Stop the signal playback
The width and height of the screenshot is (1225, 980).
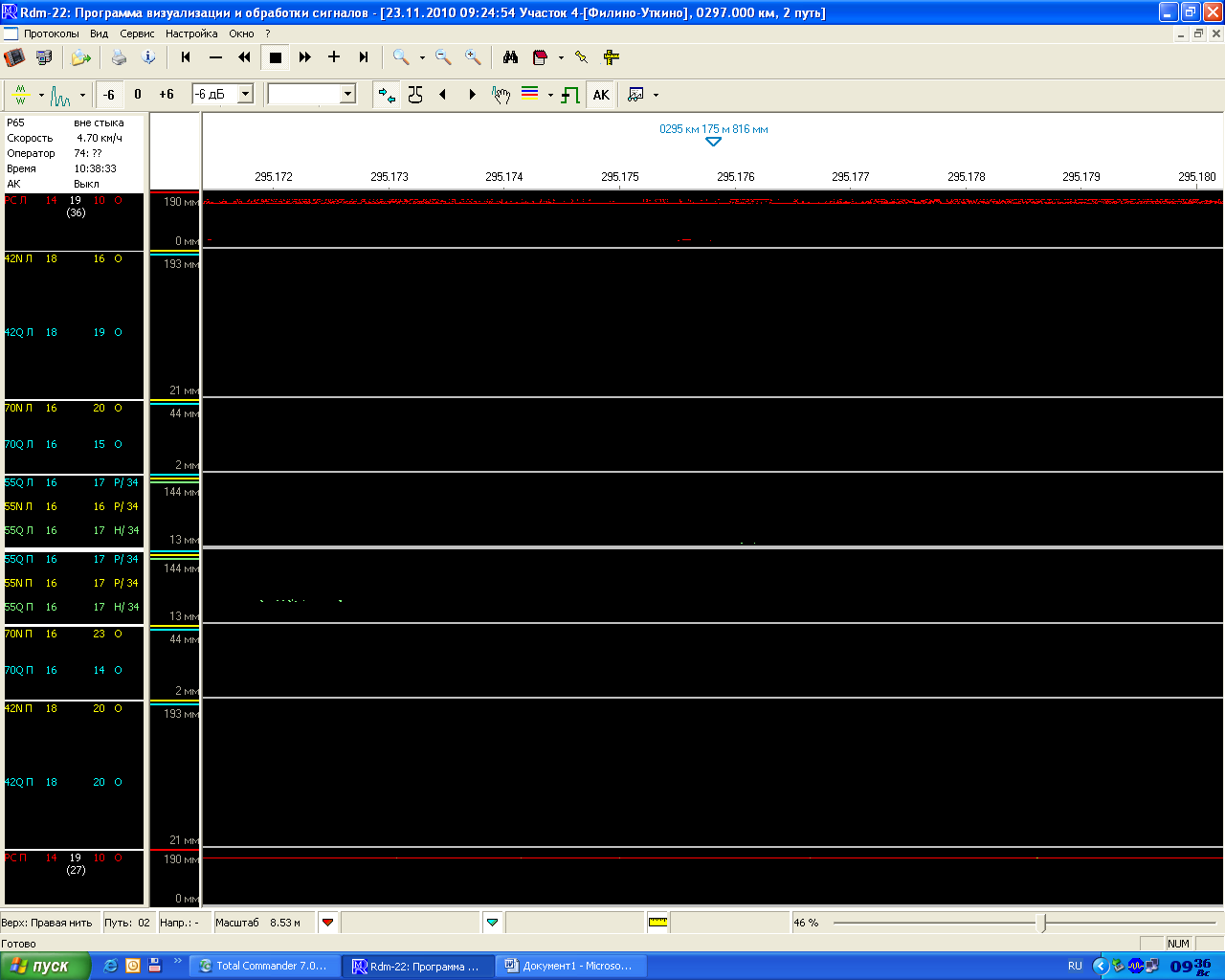click(x=276, y=57)
